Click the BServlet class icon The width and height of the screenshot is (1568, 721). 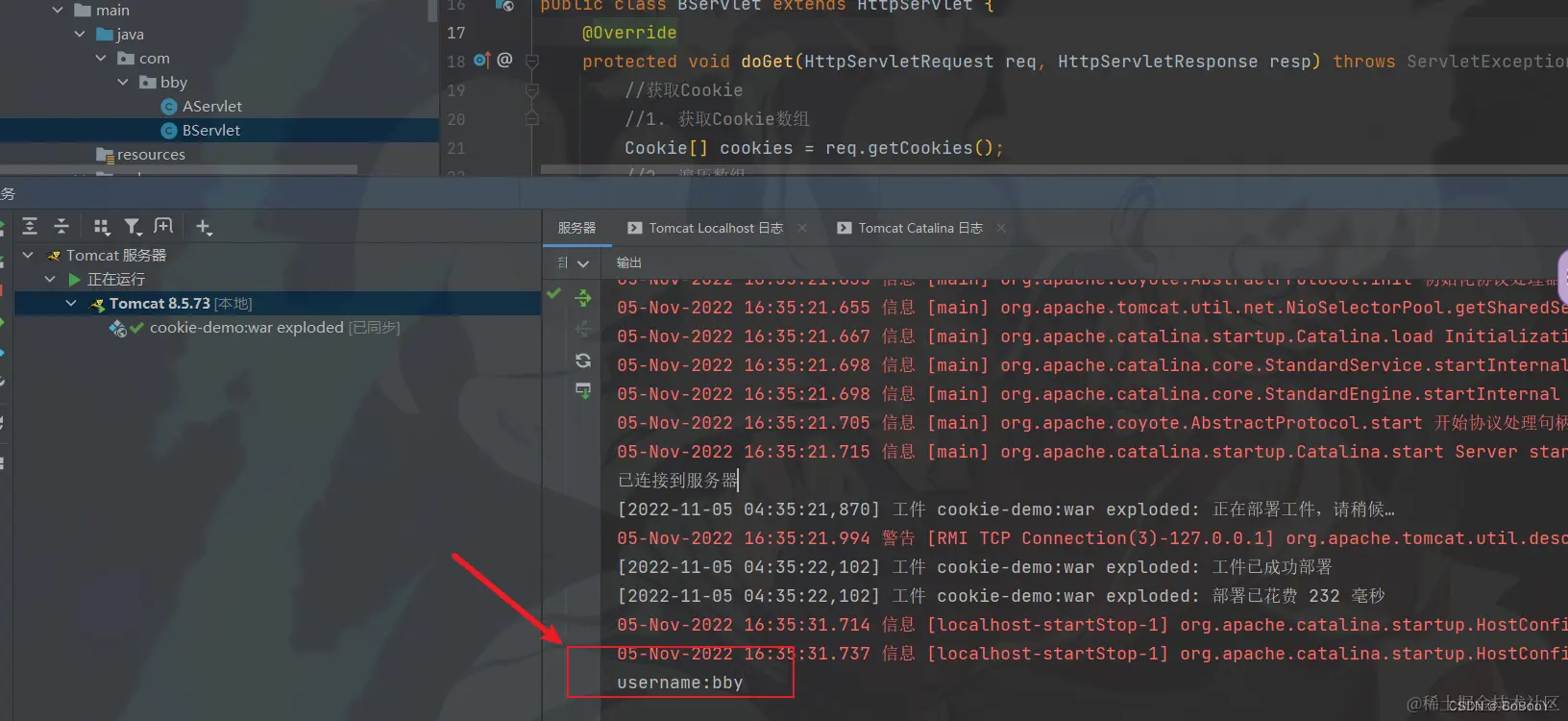(x=169, y=131)
